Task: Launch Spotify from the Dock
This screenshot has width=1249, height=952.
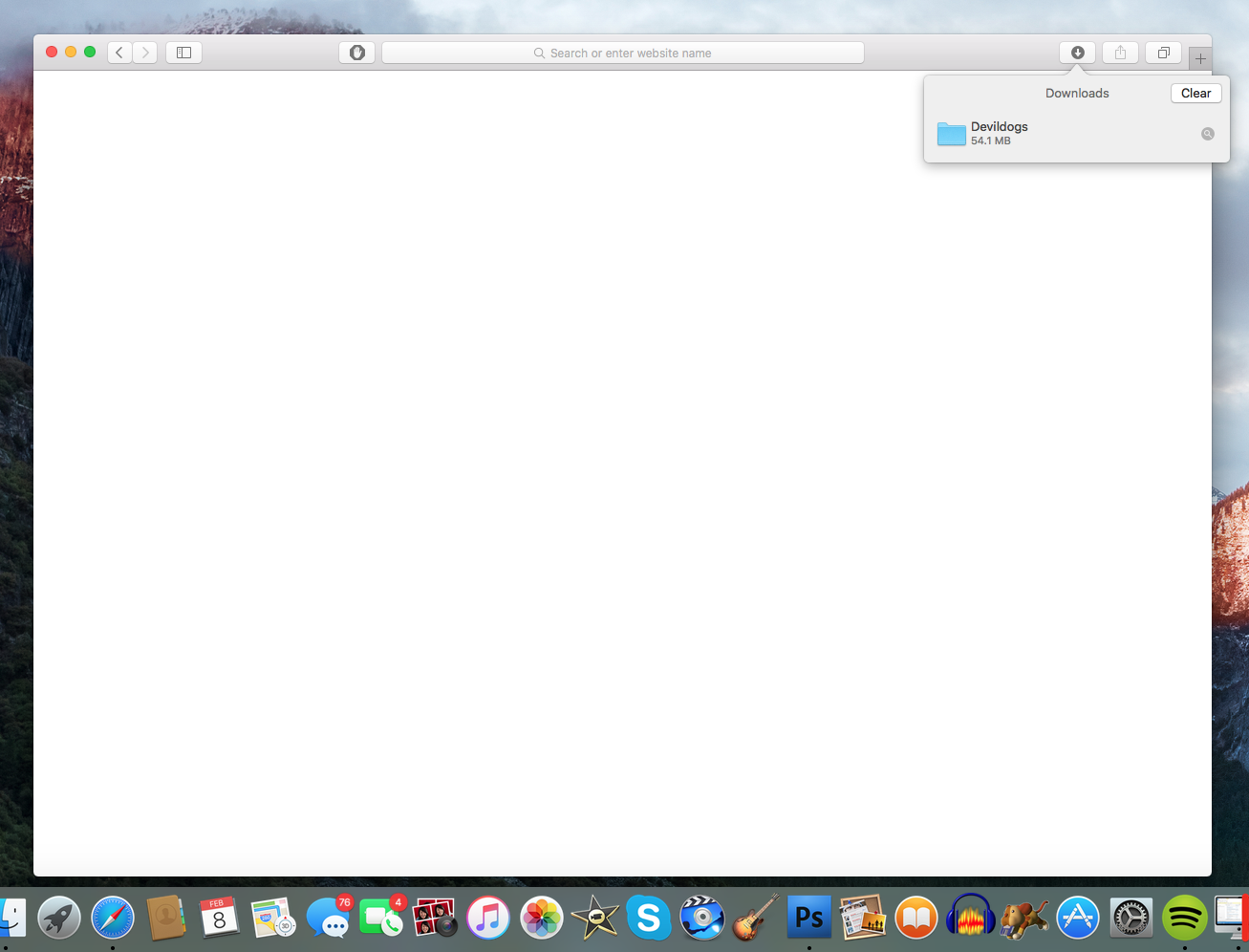Action: [1184, 919]
